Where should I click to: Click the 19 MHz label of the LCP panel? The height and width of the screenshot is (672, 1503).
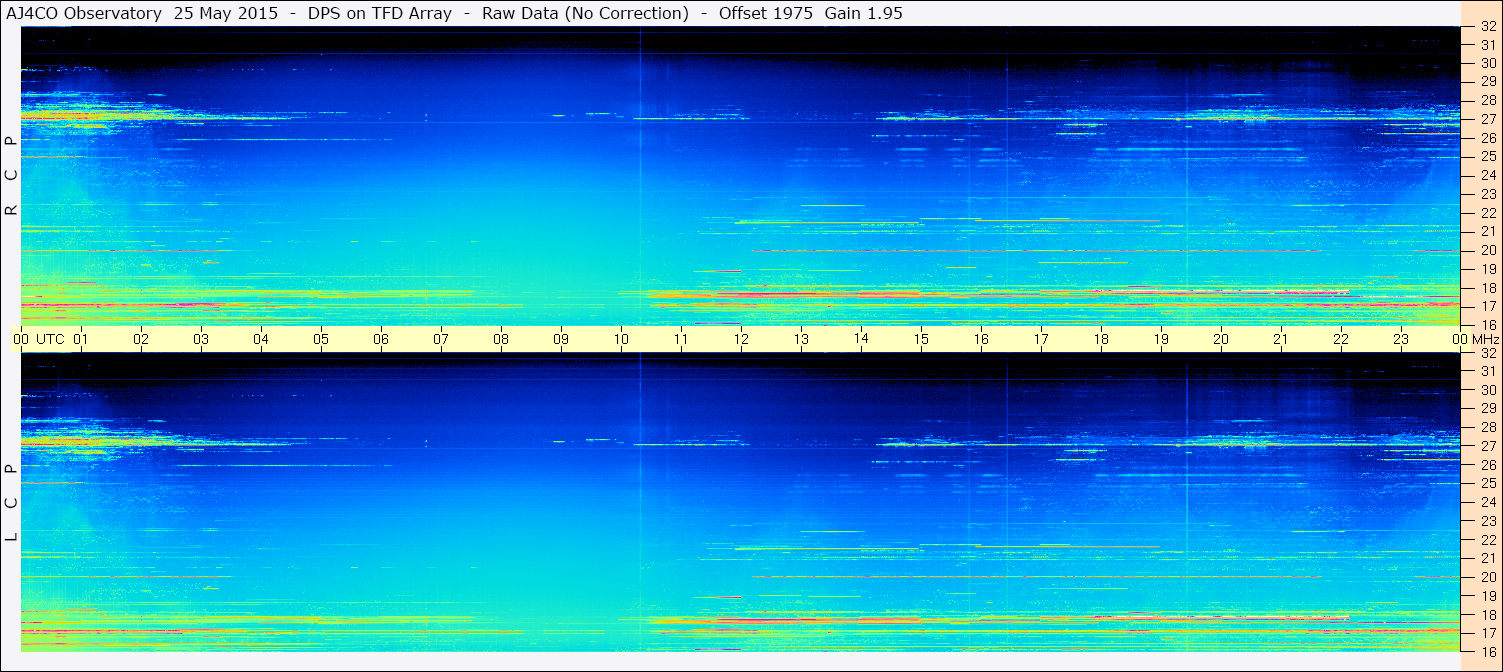[x=1488, y=596]
